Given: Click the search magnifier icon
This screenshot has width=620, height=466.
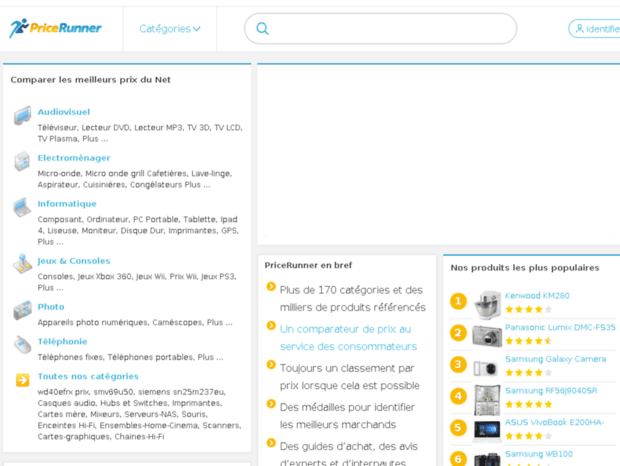Looking at the screenshot, I should coord(263,28).
